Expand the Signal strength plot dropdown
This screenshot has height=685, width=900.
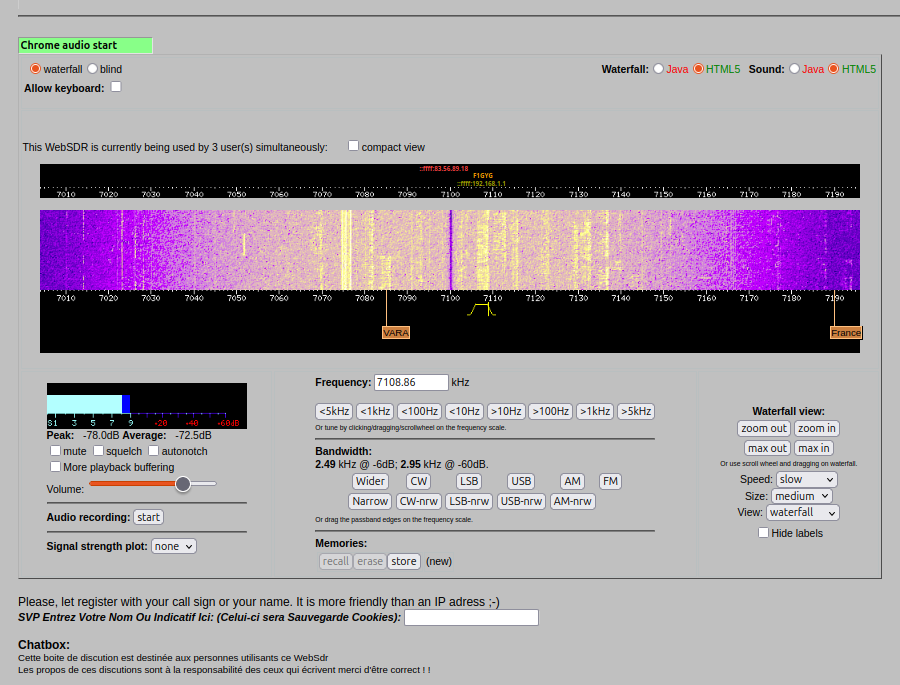[174, 546]
